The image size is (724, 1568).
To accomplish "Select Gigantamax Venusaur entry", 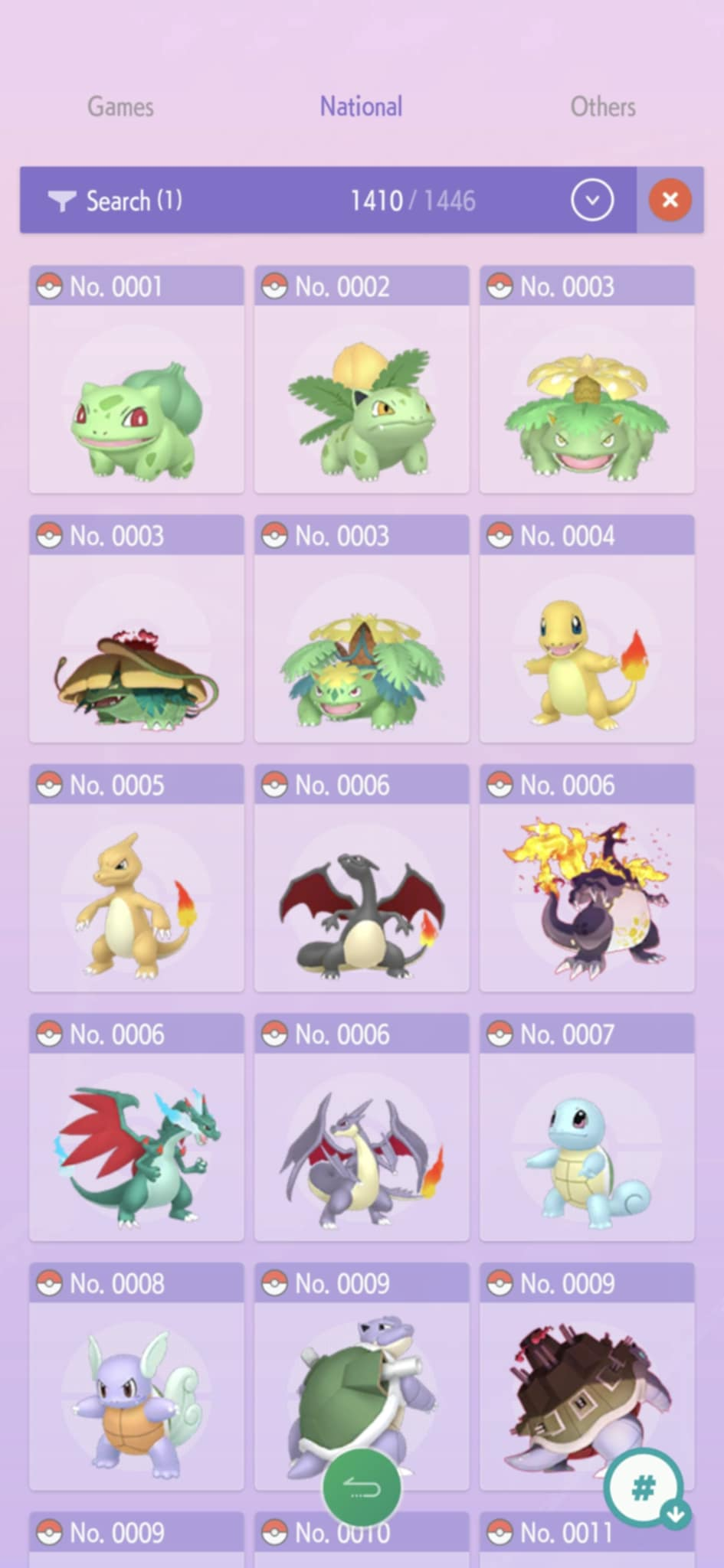I will [136, 629].
